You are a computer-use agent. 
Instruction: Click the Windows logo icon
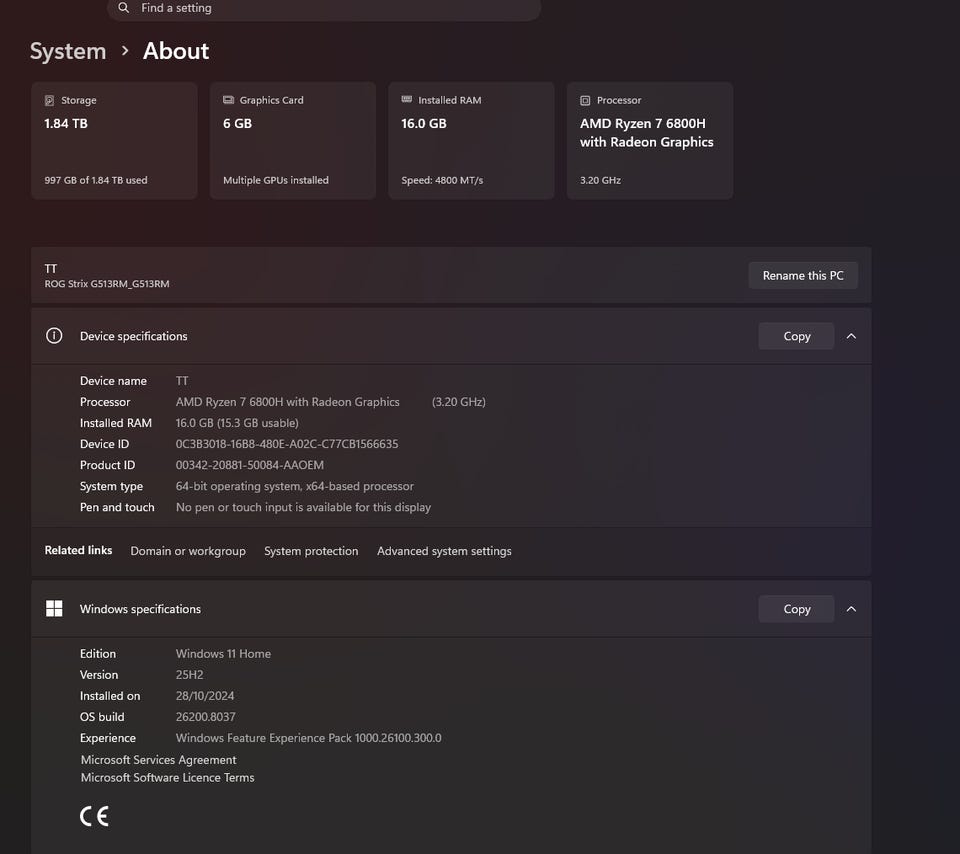click(x=54, y=609)
